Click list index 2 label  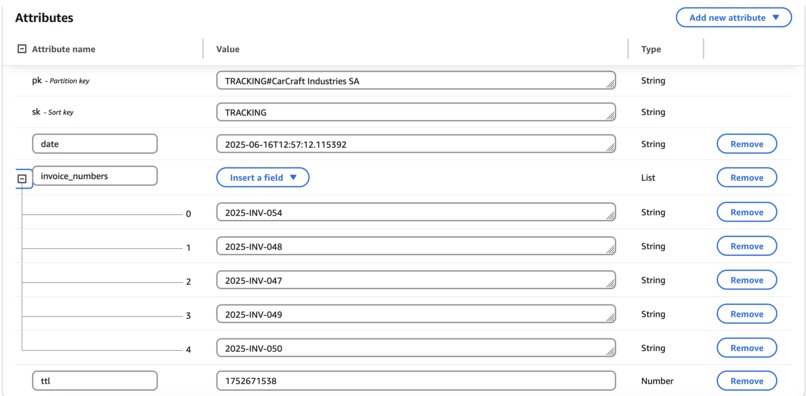(188, 282)
